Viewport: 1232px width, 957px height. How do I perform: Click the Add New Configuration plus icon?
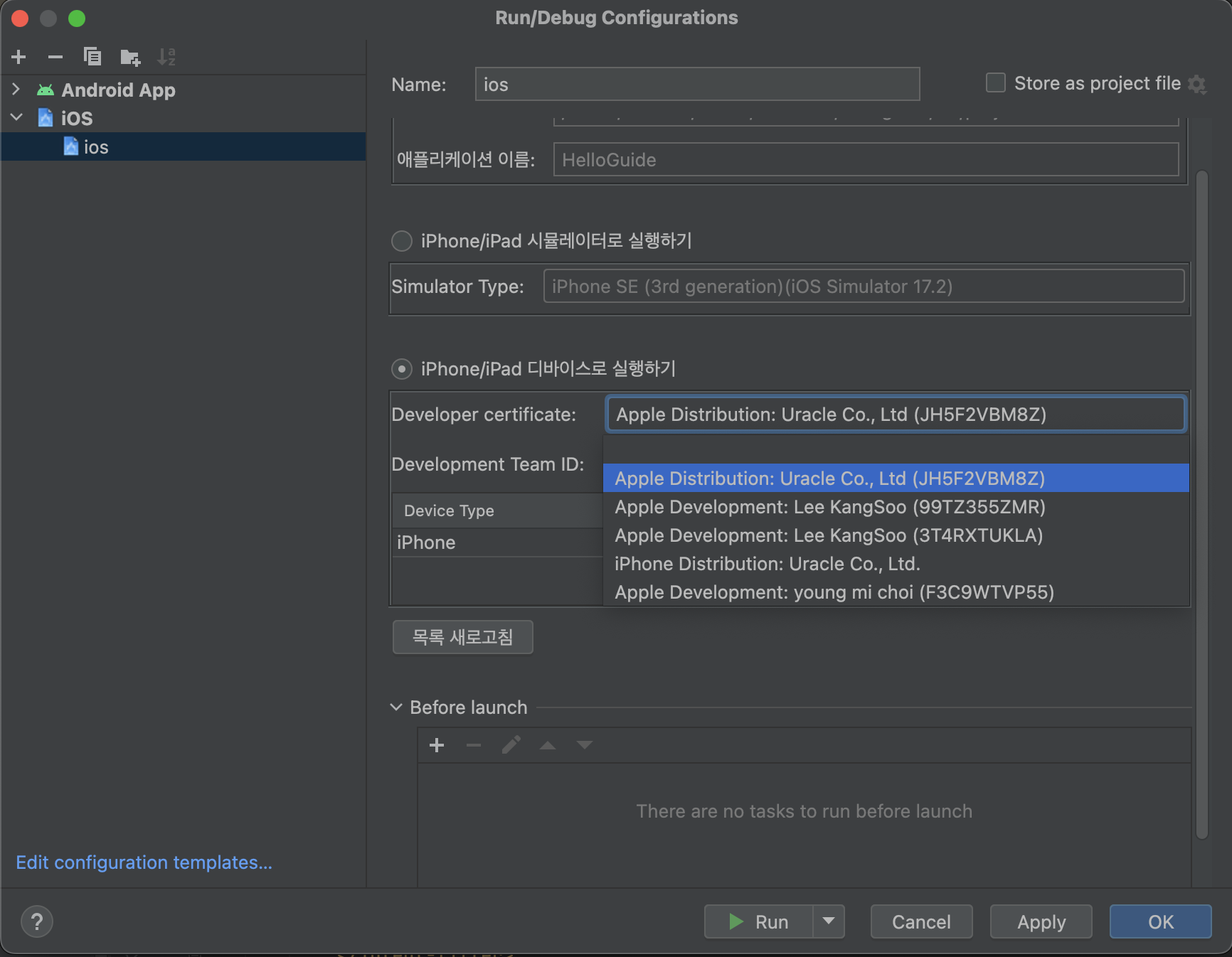click(19, 57)
